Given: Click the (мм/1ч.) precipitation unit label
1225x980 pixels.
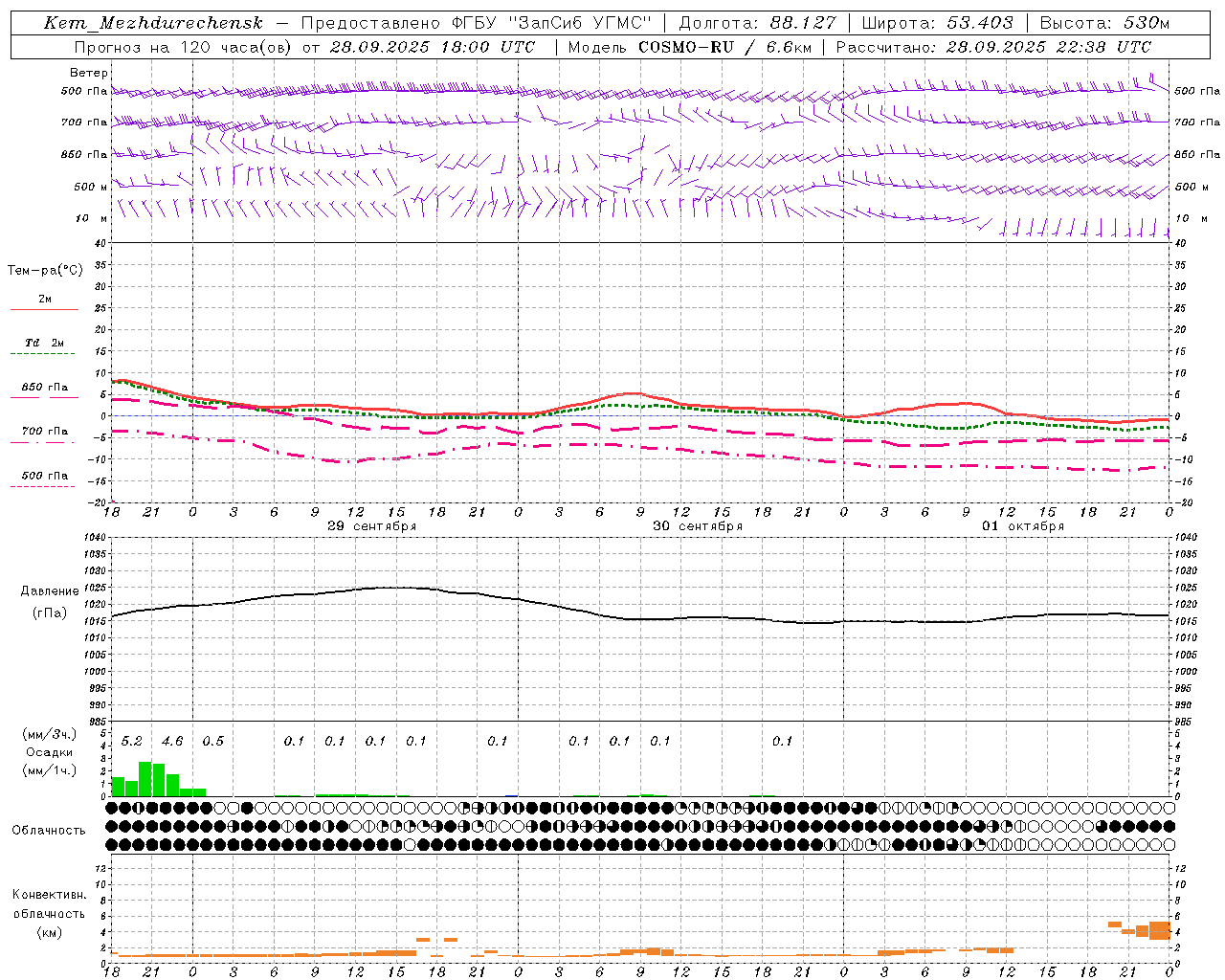Looking at the screenshot, I should point(50,770).
